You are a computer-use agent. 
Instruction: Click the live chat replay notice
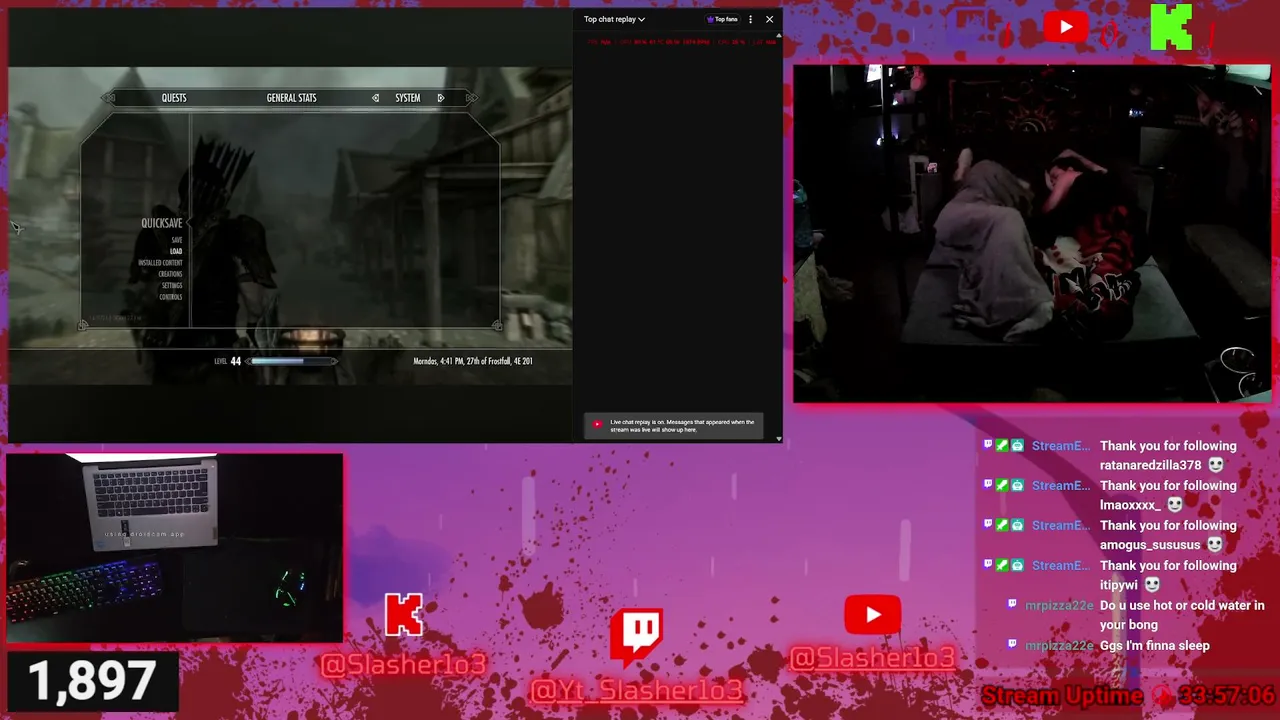coord(674,426)
